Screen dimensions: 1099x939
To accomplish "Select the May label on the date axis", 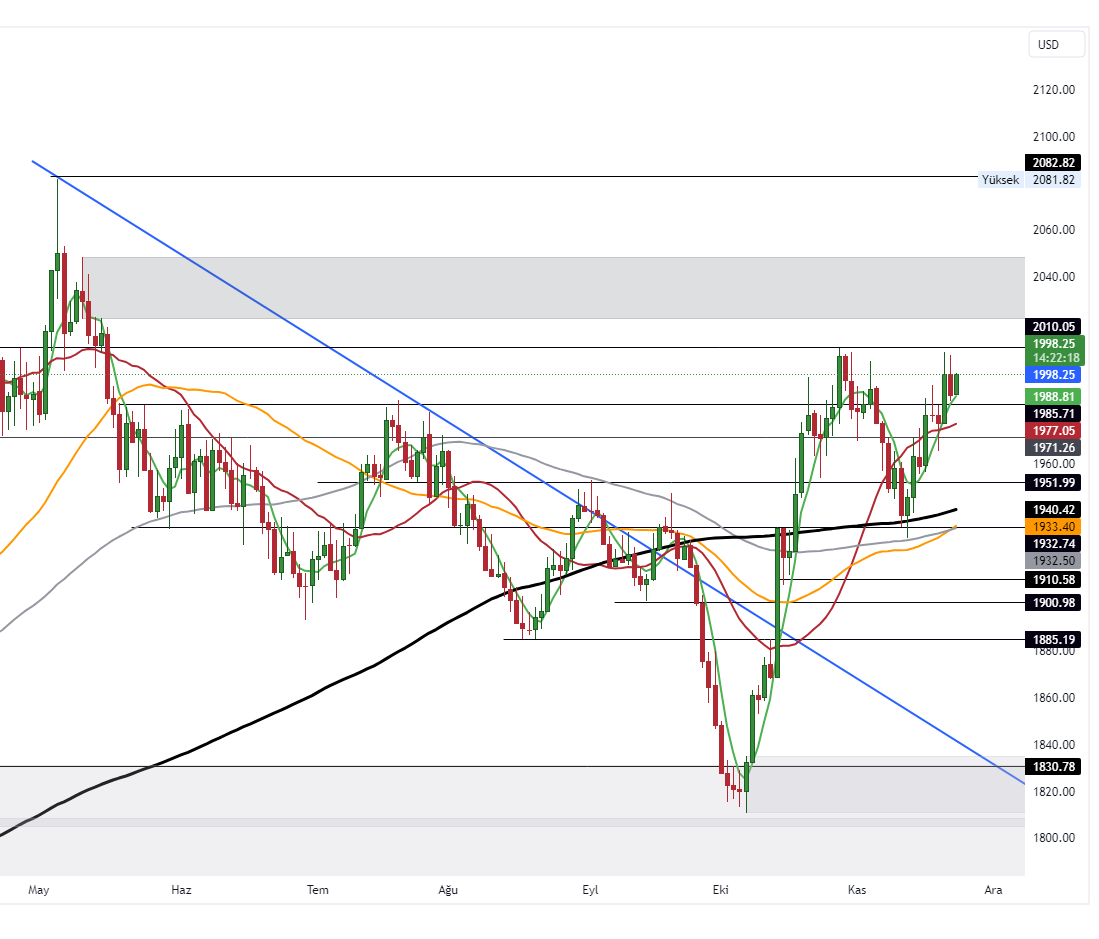I will pyautogui.click(x=38, y=889).
